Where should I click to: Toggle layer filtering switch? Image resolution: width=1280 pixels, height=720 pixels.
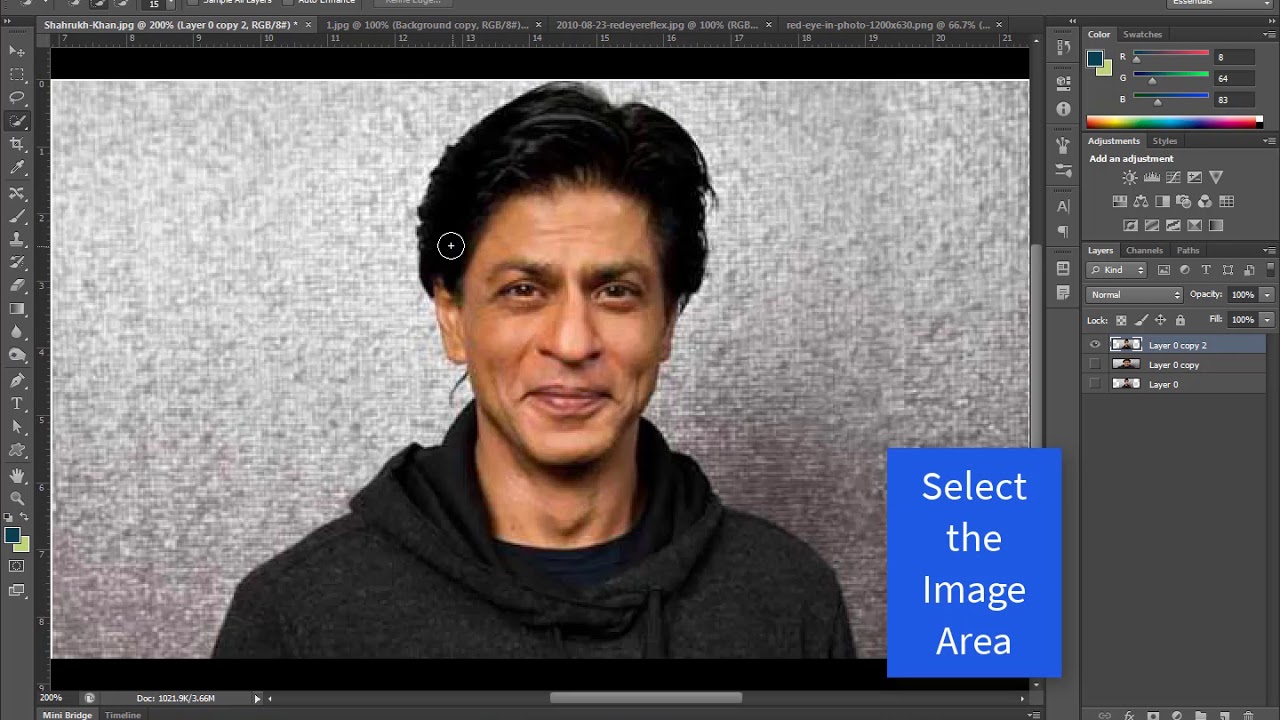[x=1270, y=270]
